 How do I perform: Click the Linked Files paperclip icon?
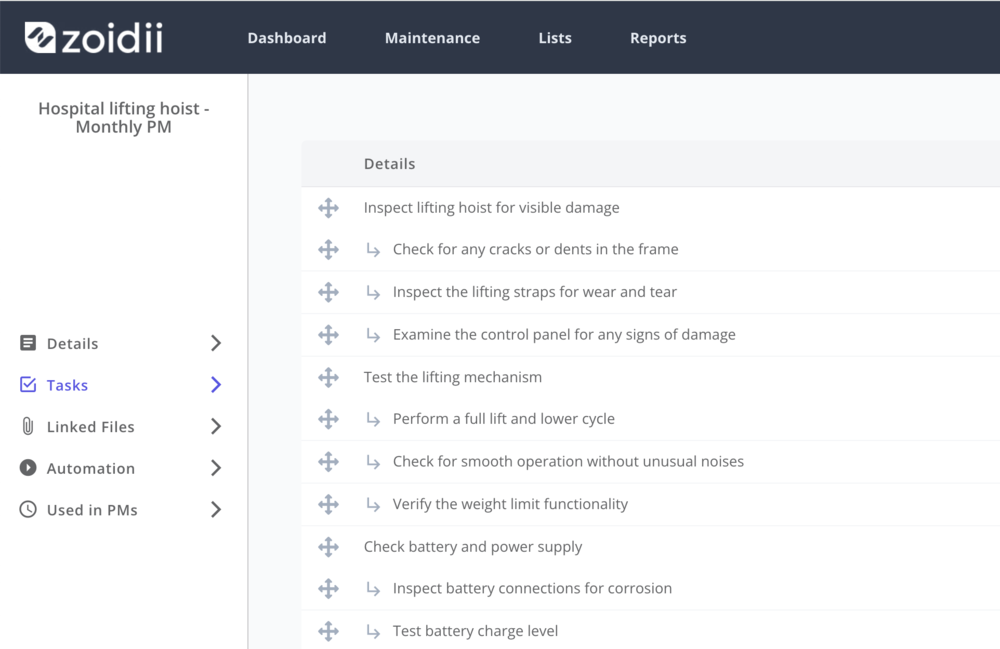27,426
